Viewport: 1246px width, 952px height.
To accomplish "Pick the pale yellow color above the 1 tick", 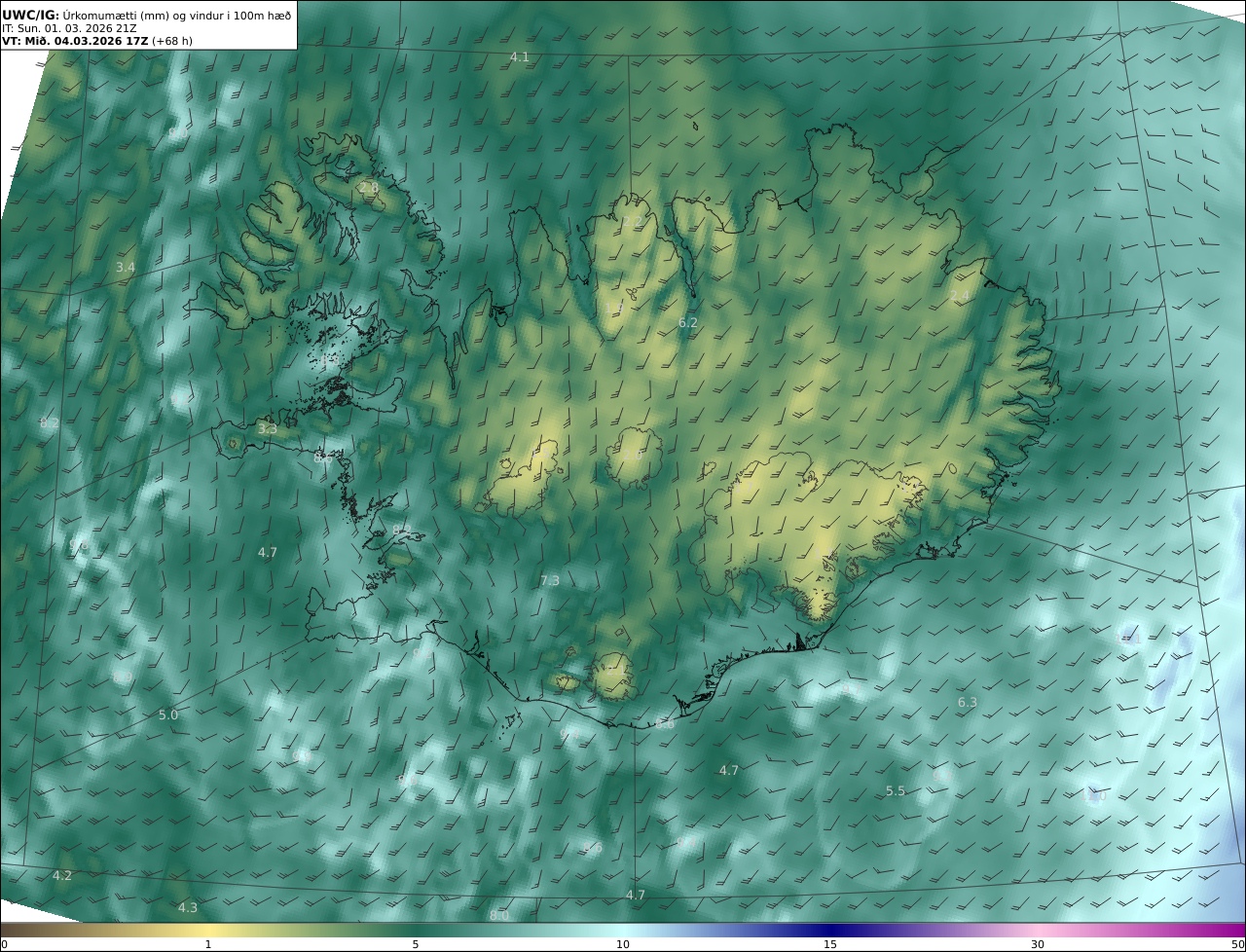I will [207, 930].
